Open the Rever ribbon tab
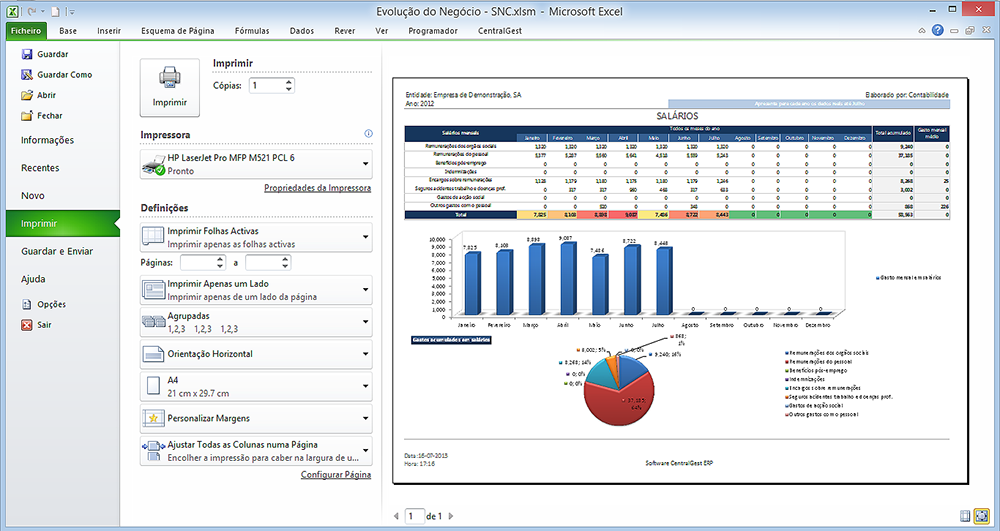The width and height of the screenshot is (1000, 531). click(x=344, y=31)
